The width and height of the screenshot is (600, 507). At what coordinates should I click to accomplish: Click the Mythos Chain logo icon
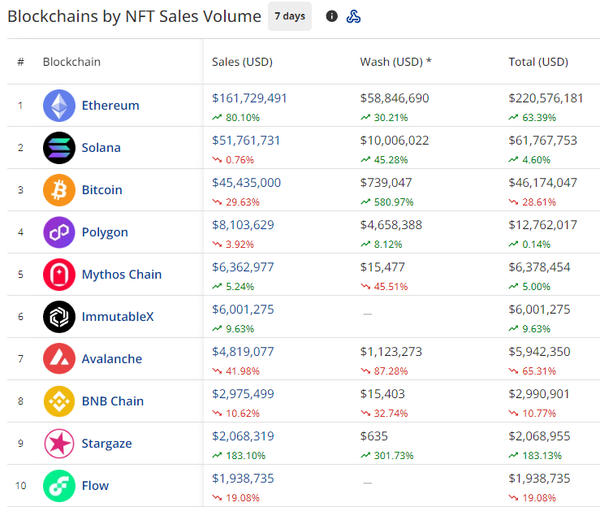pyautogui.click(x=59, y=274)
